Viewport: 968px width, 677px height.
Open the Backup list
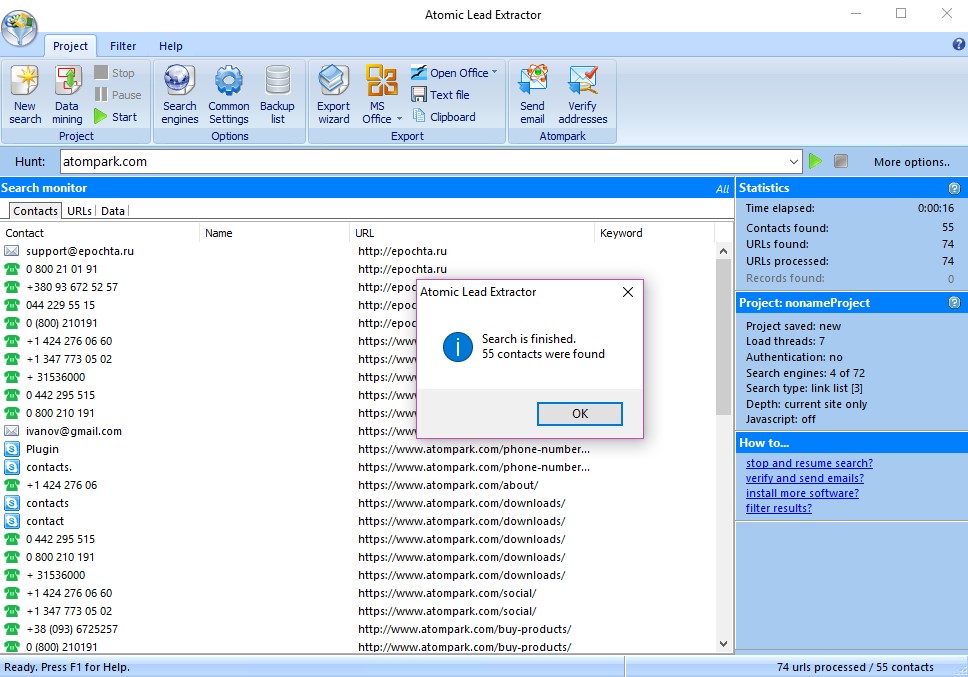point(277,94)
